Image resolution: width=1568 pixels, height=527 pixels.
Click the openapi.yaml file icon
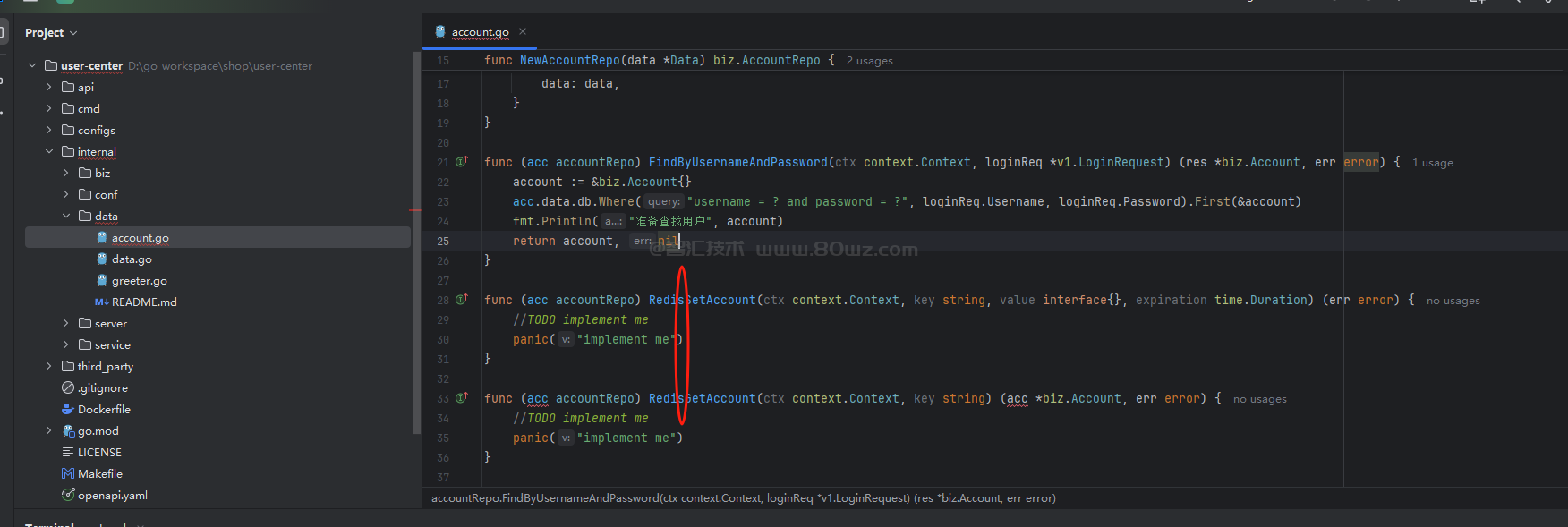tap(68, 495)
